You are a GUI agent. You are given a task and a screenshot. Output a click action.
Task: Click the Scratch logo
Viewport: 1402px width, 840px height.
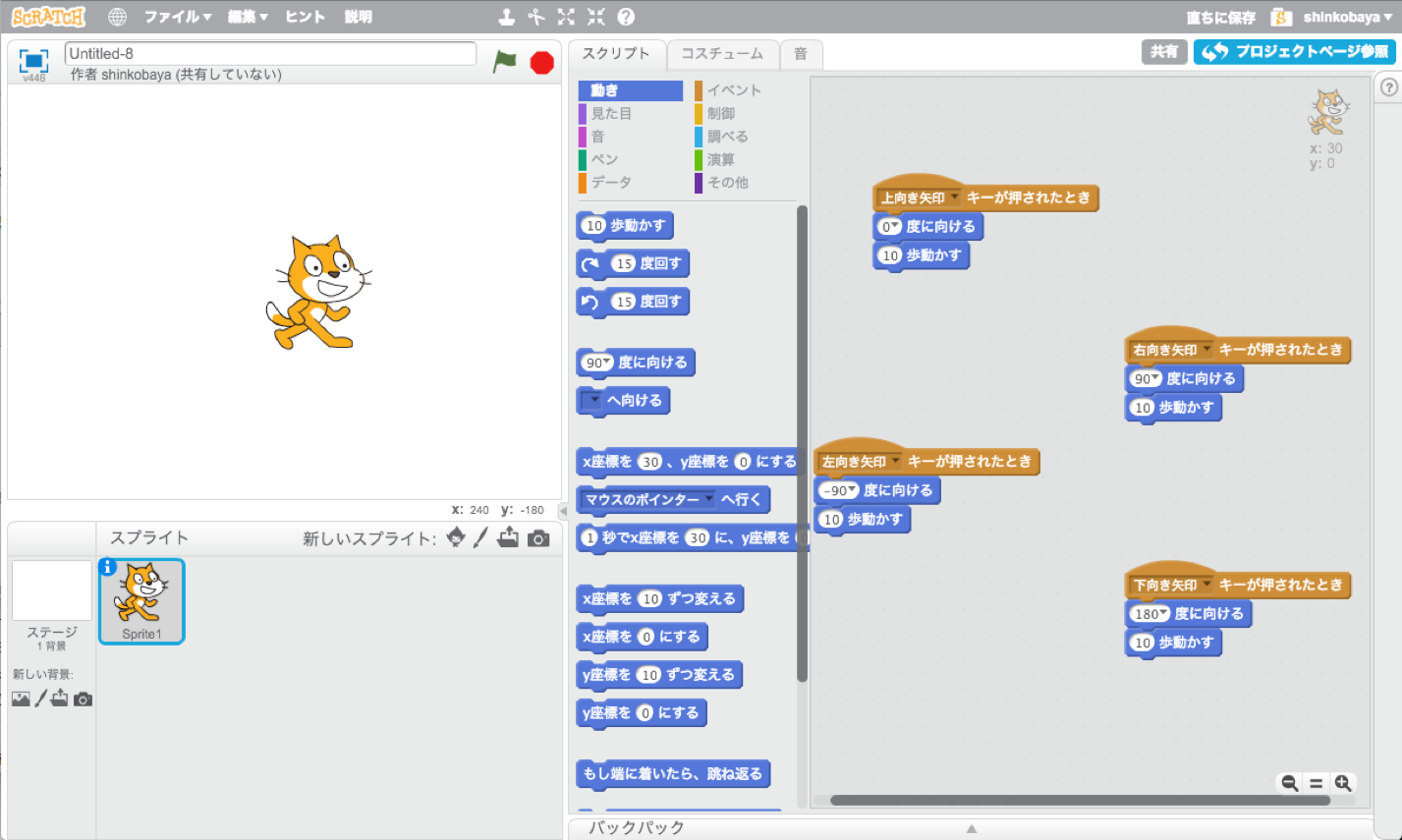[x=48, y=17]
